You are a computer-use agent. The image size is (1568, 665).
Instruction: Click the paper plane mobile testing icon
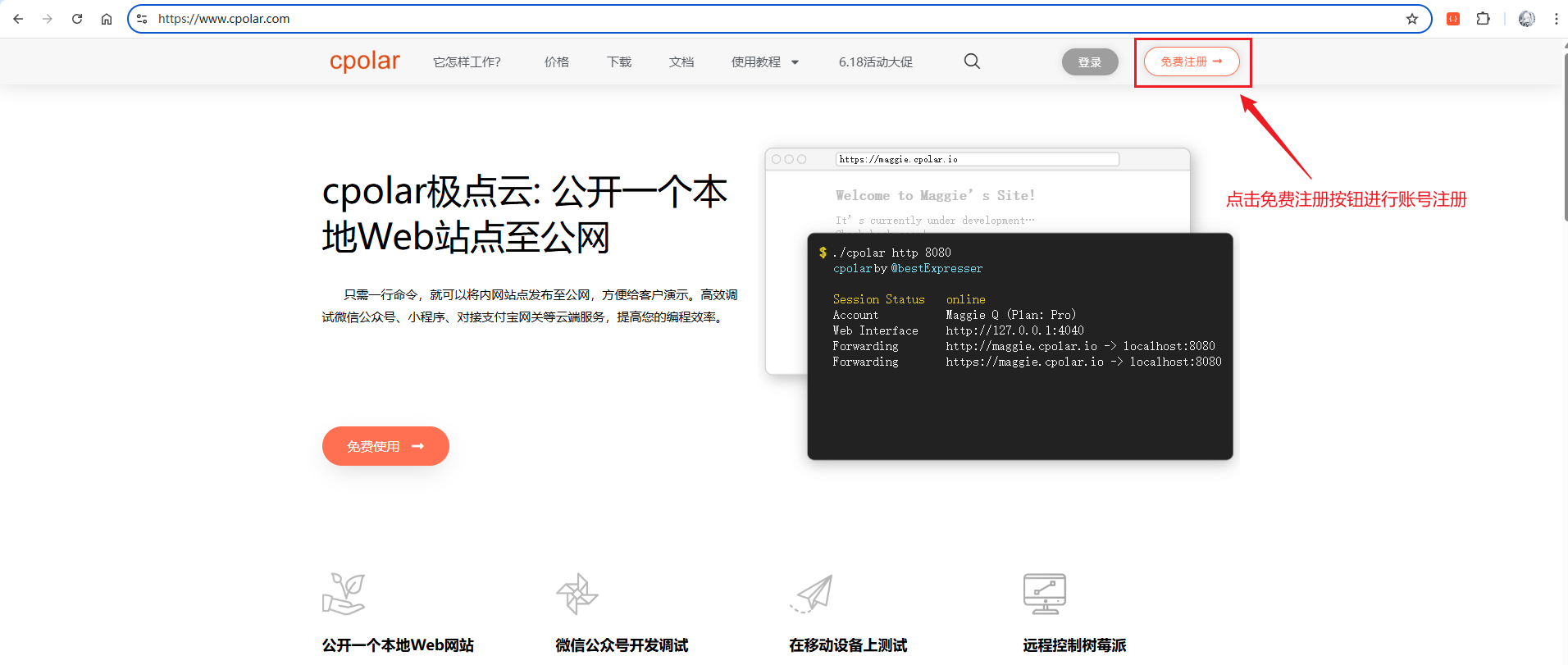coord(811,594)
